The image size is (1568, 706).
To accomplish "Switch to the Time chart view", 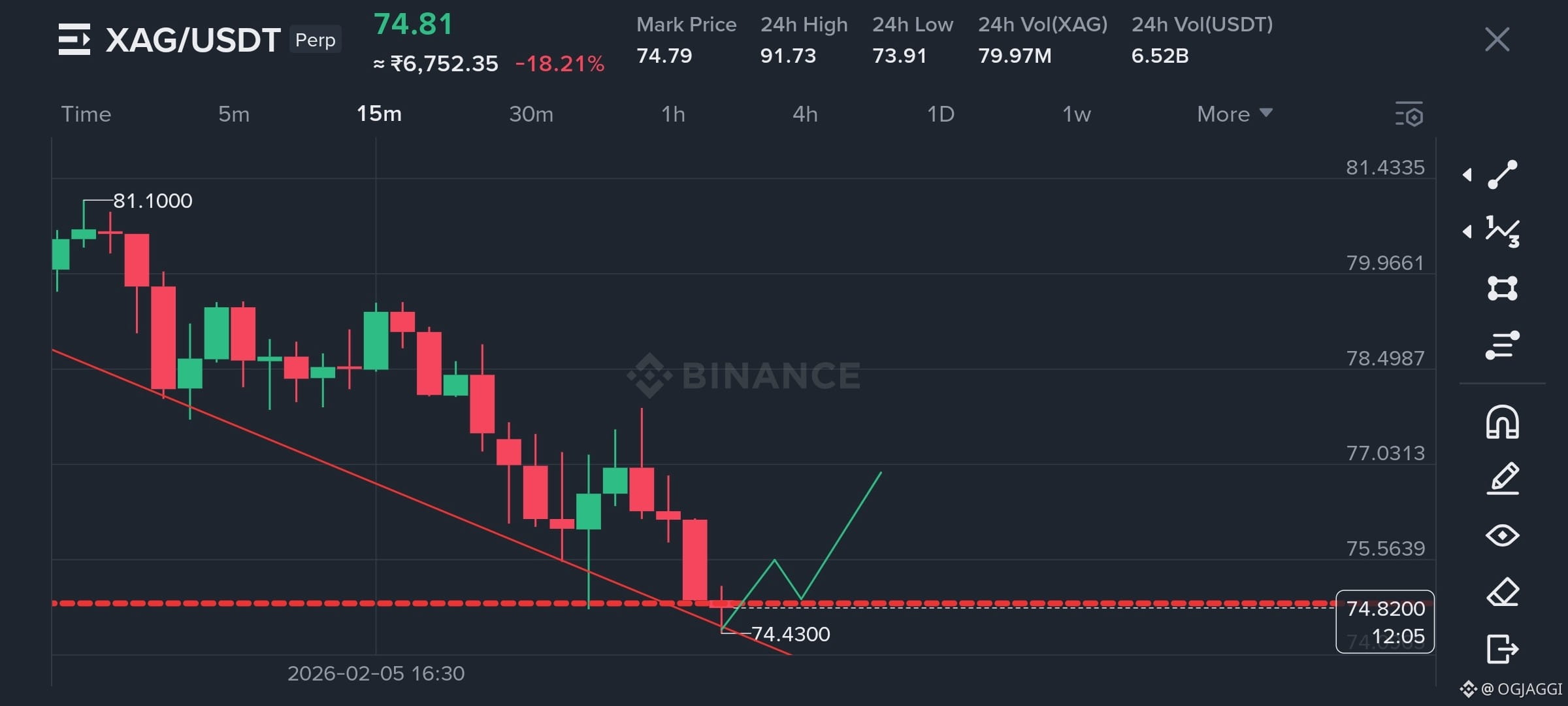I will point(86,114).
